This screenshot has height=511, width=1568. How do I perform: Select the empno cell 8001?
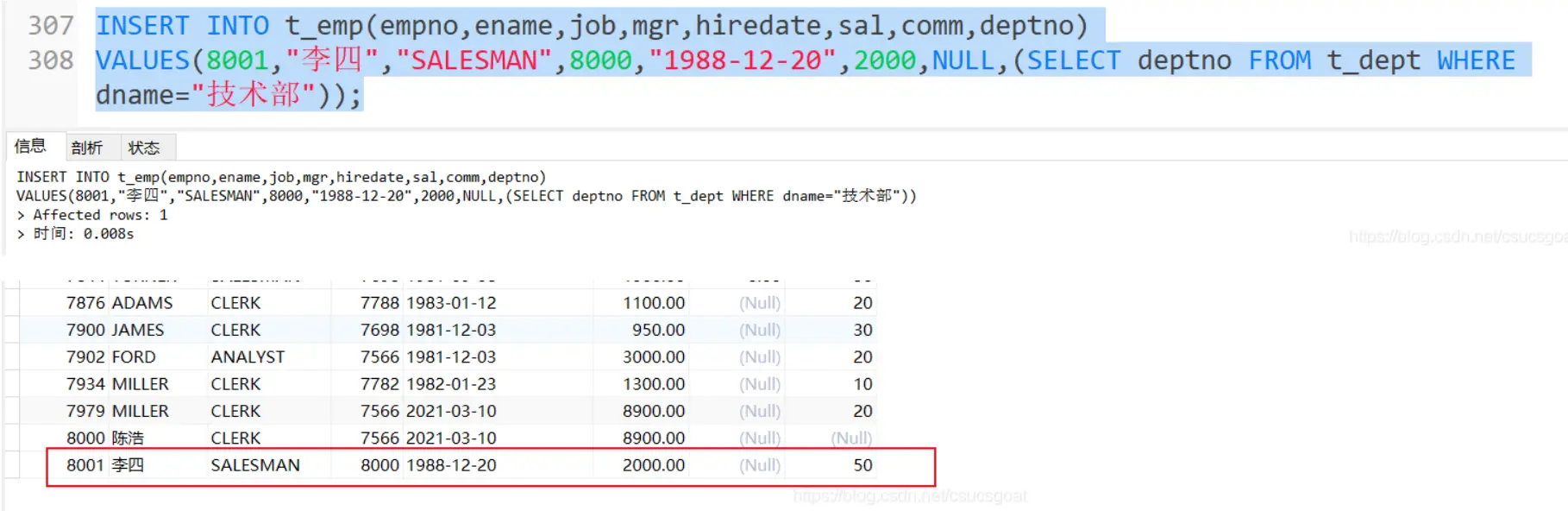point(85,465)
